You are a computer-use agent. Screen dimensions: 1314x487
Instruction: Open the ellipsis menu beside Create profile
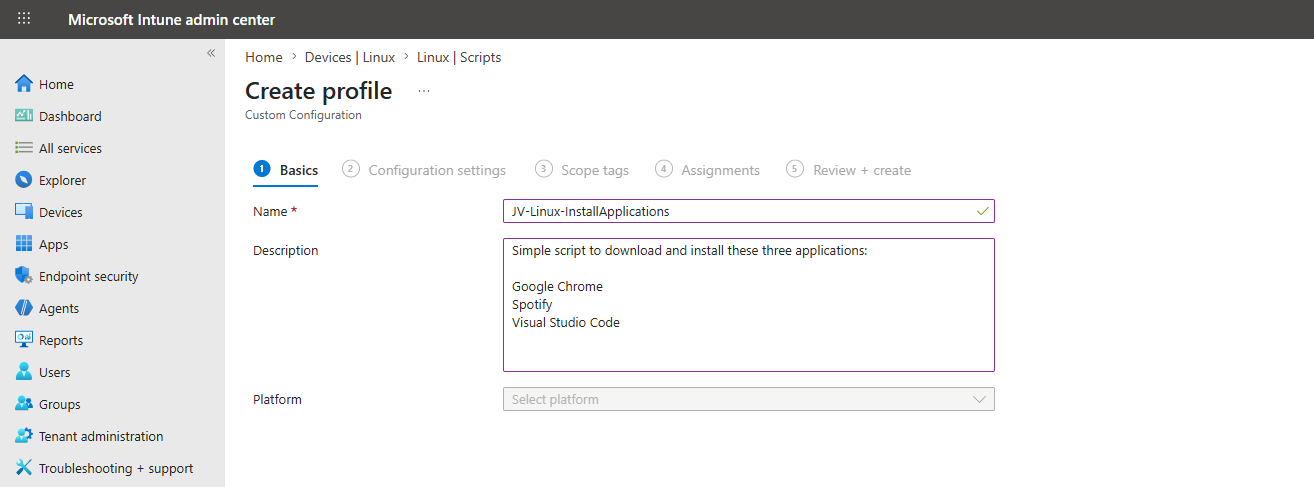pos(424,91)
